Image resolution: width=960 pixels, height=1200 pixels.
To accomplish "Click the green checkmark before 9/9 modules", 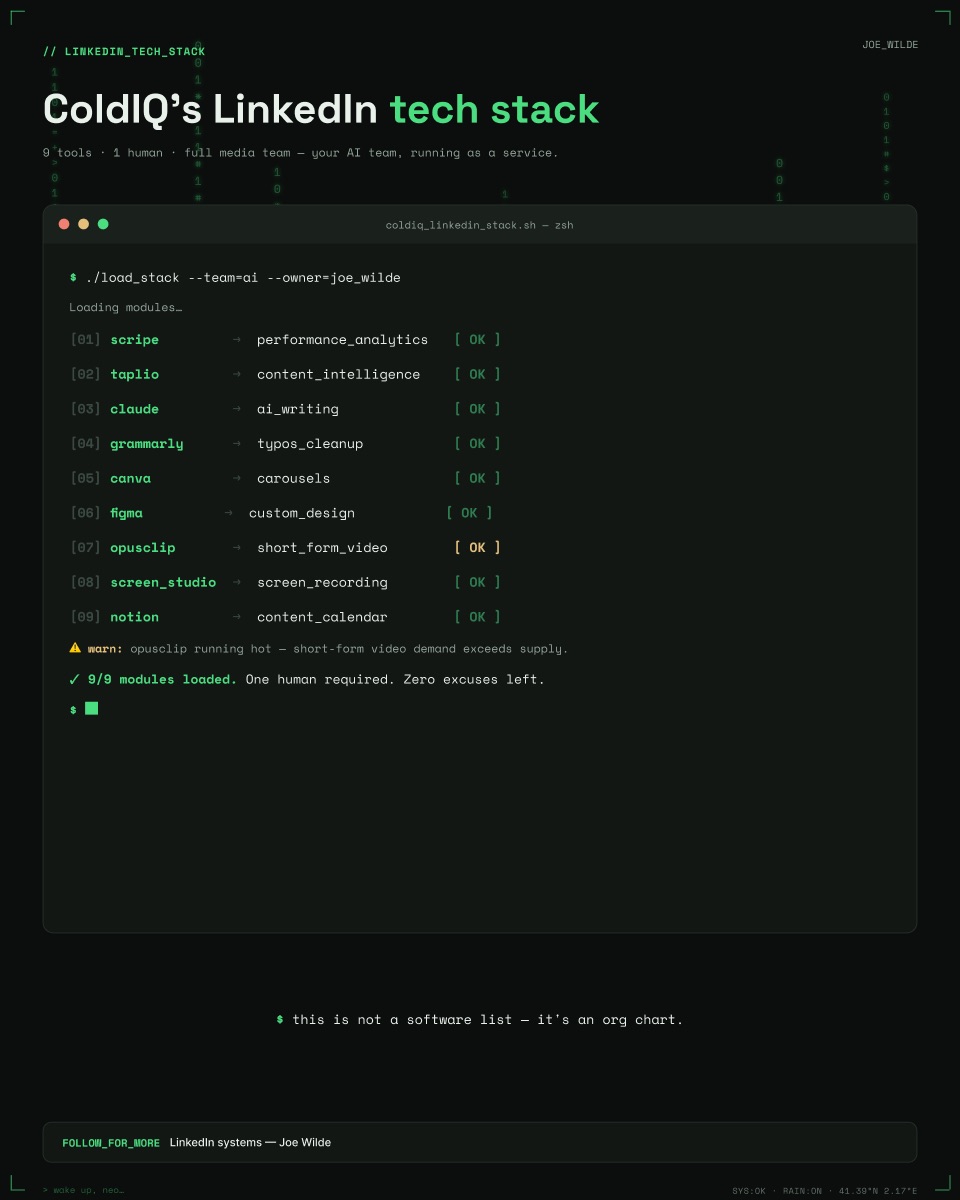I will click(74, 679).
